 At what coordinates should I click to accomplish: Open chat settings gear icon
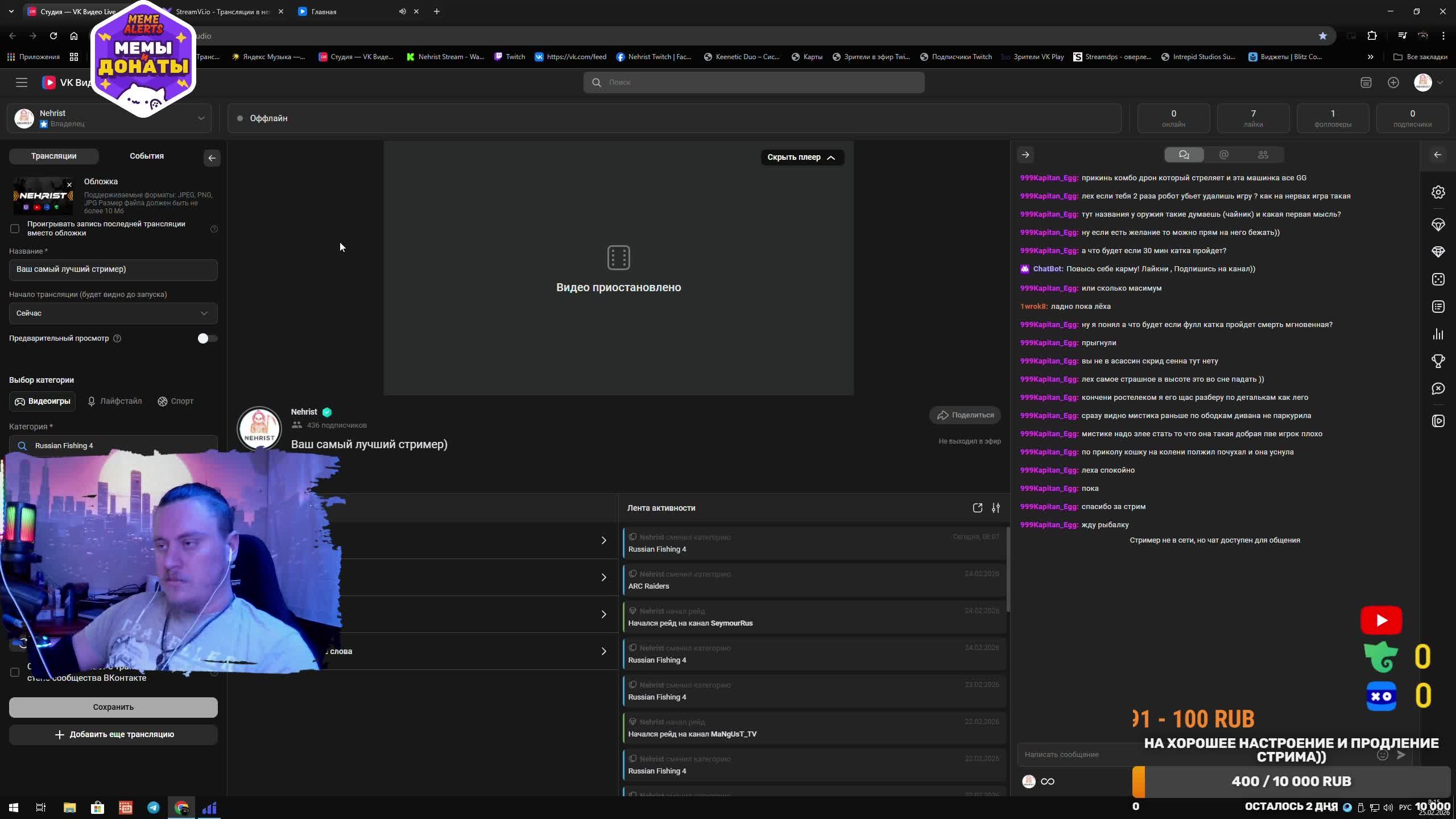pyautogui.click(x=1438, y=192)
